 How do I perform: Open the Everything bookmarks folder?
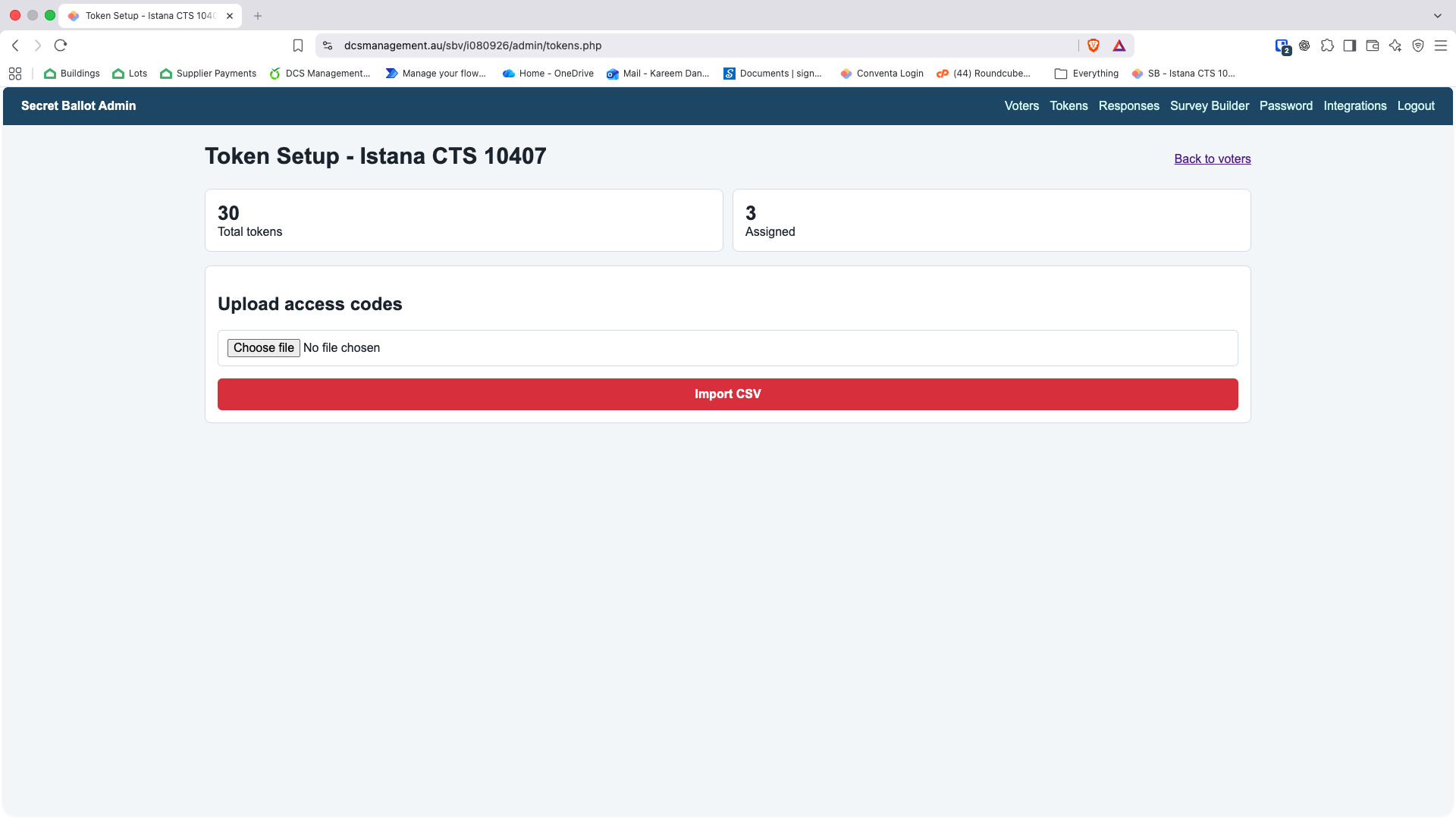click(x=1087, y=74)
